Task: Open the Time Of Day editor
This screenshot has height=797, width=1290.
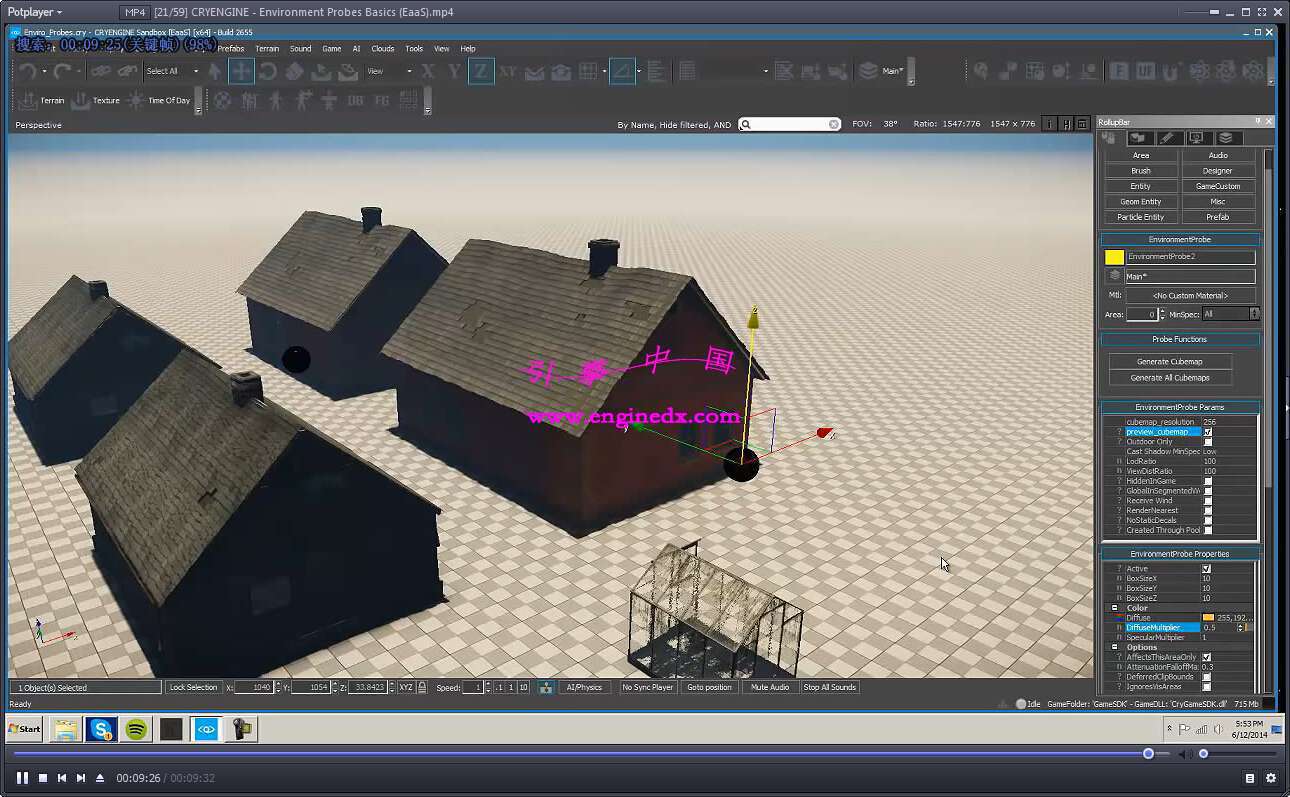Action: click(158, 100)
